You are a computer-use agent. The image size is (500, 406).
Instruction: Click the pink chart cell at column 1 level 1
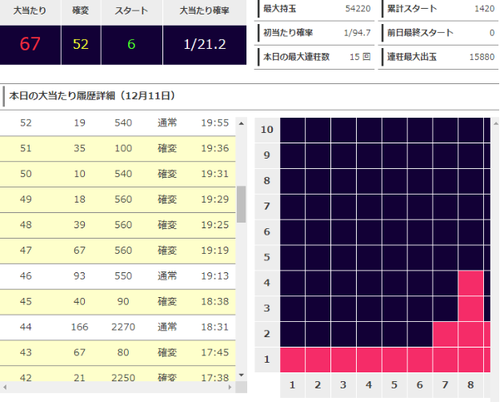(292, 360)
